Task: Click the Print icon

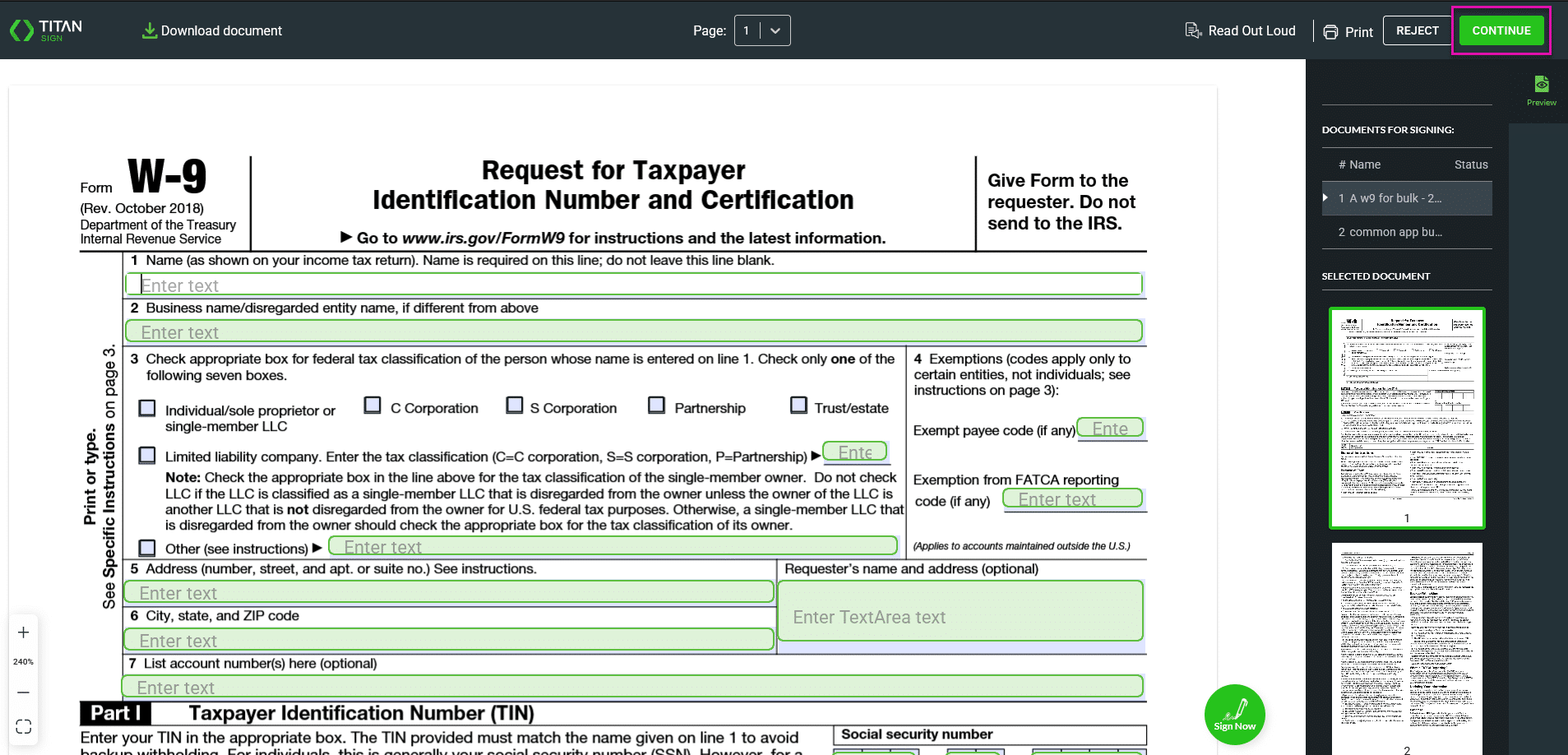Action: [1330, 32]
